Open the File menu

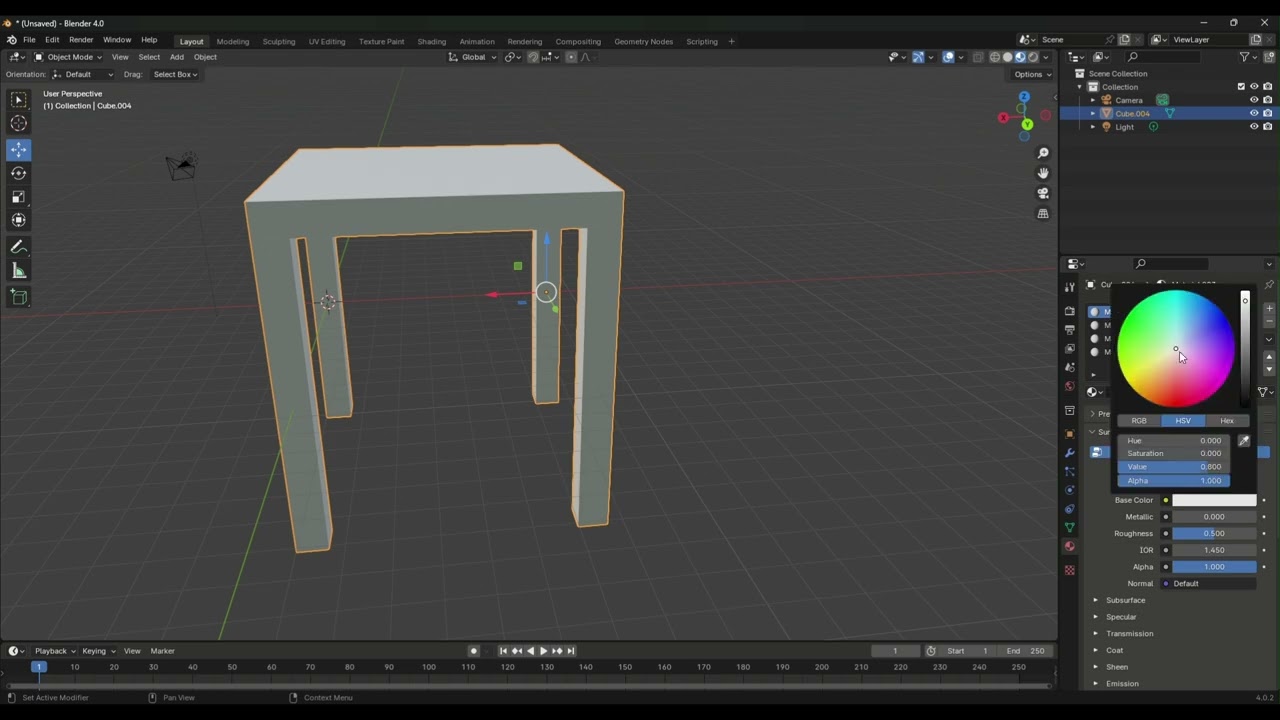[x=29, y=40]
